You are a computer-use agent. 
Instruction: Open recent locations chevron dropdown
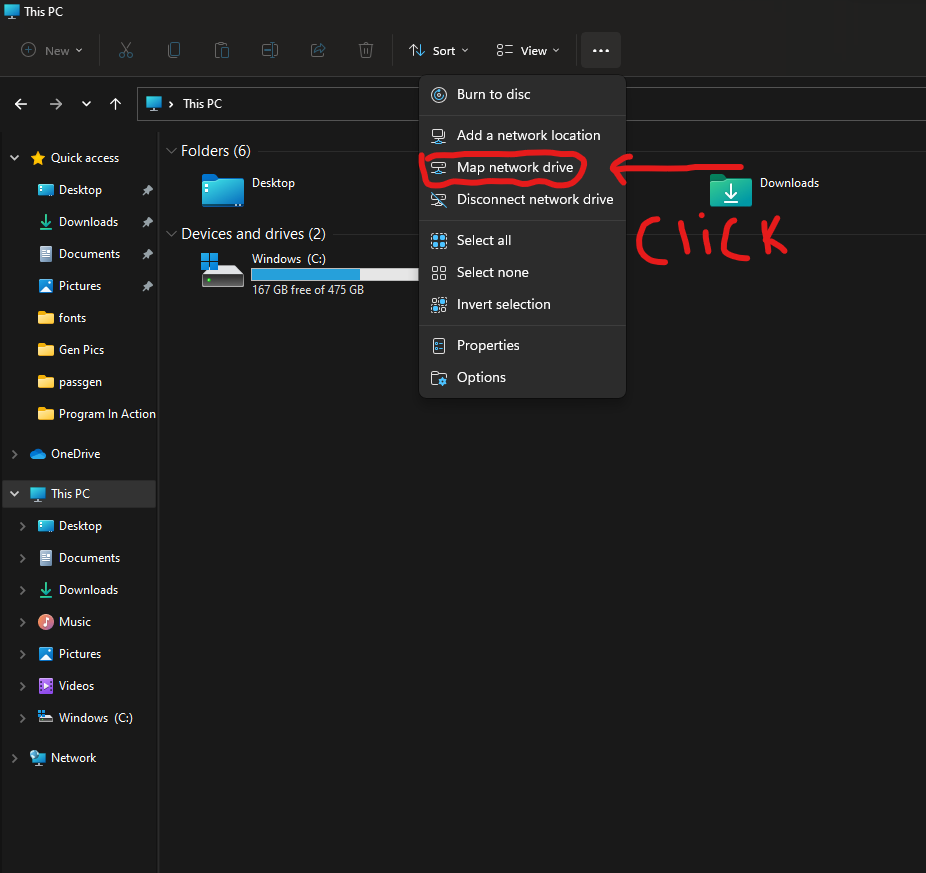pos(86,104)
